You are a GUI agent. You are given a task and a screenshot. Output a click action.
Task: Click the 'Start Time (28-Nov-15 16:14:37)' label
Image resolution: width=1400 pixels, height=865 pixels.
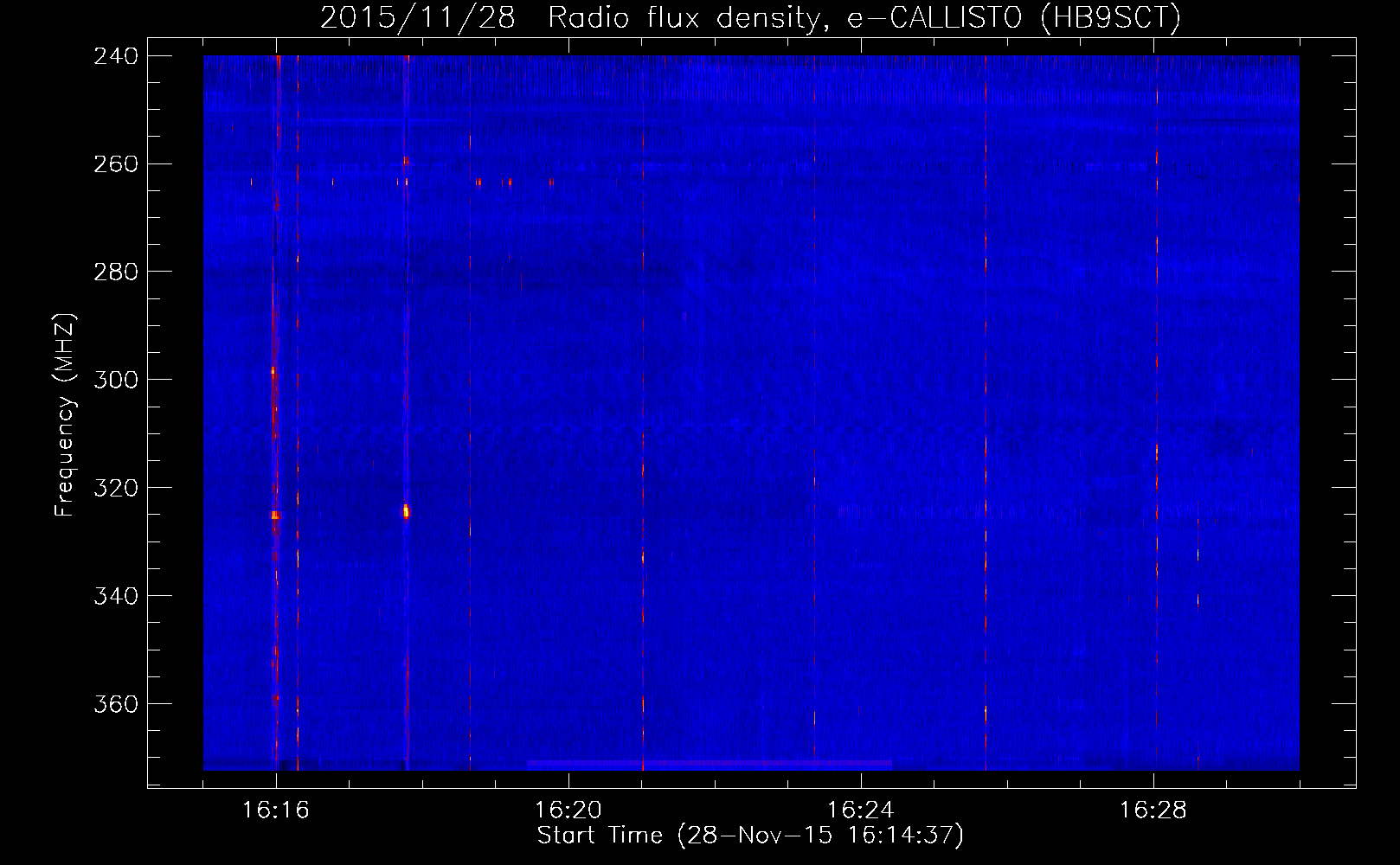[750, 836]
